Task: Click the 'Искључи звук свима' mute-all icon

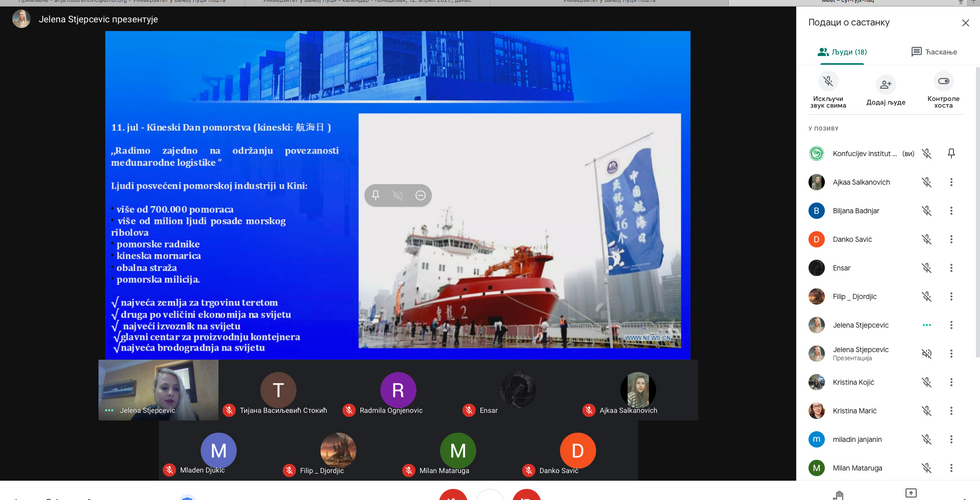Action: pos(828,81)
